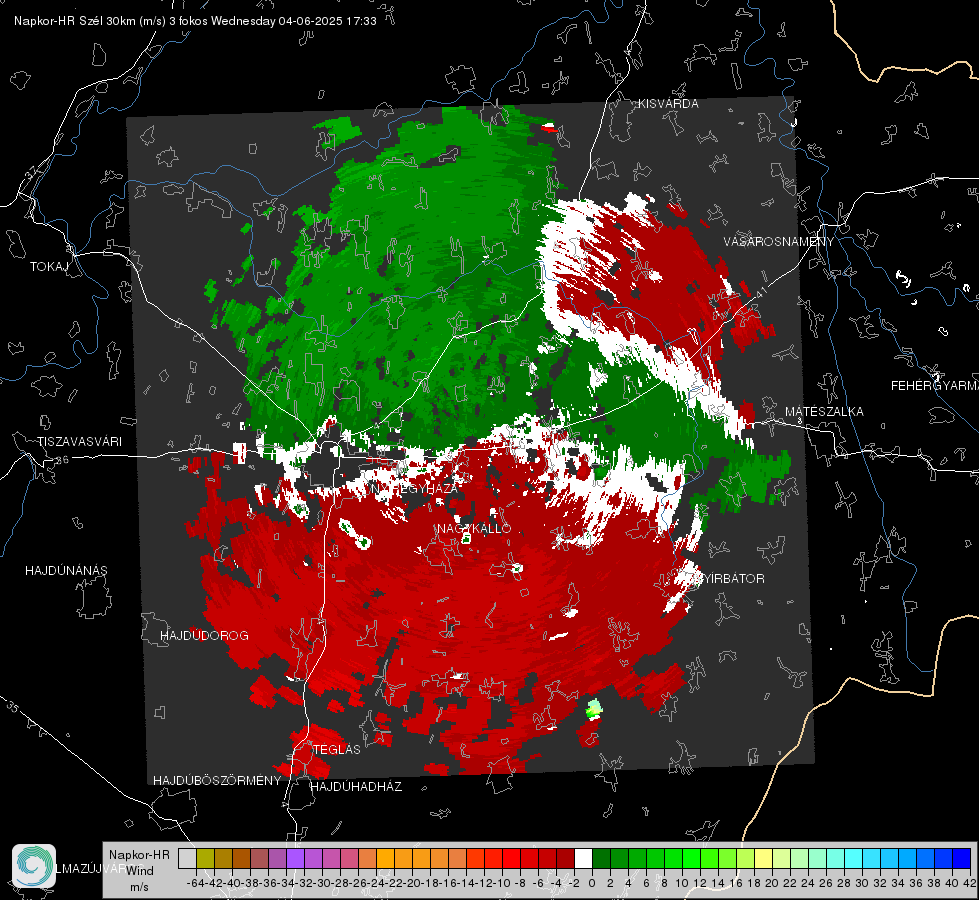Click the 0 value on the legend scale
979x900 pixels.
(x=592, y=883)
